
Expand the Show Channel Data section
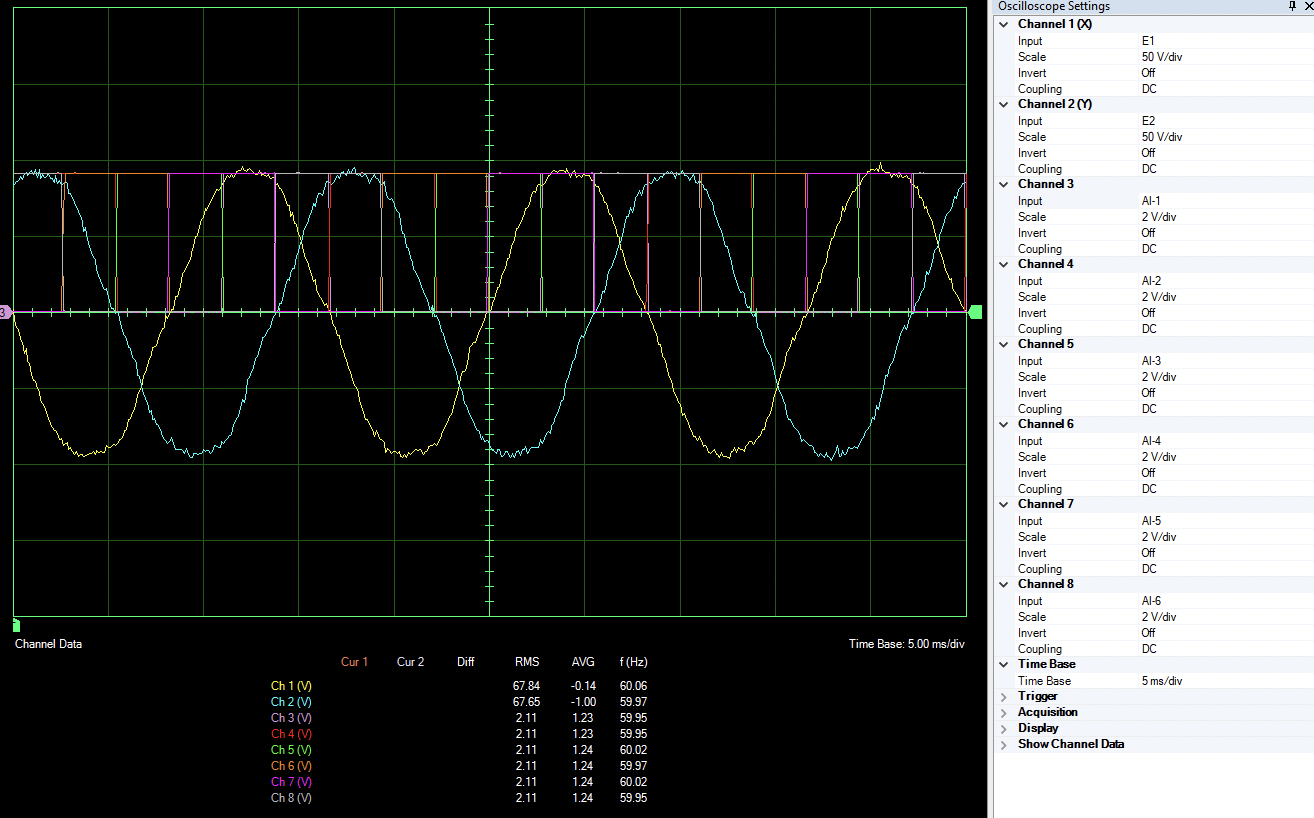coord(1004,744)
